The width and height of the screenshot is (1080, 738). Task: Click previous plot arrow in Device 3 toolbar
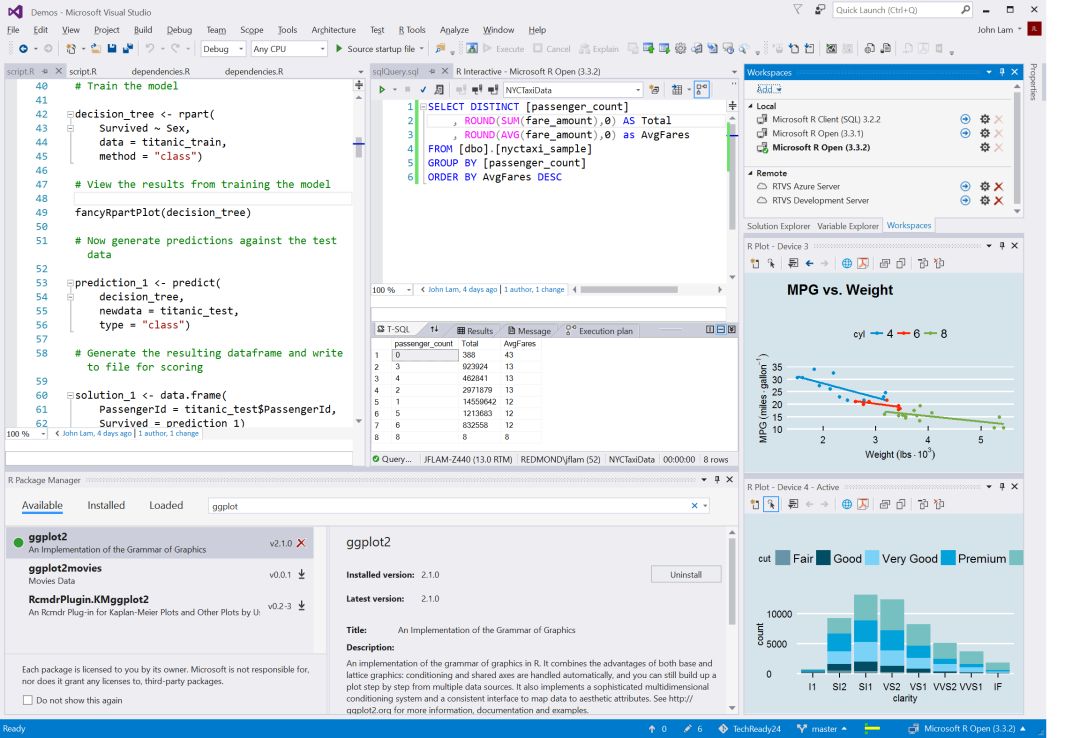coord(810,264)
